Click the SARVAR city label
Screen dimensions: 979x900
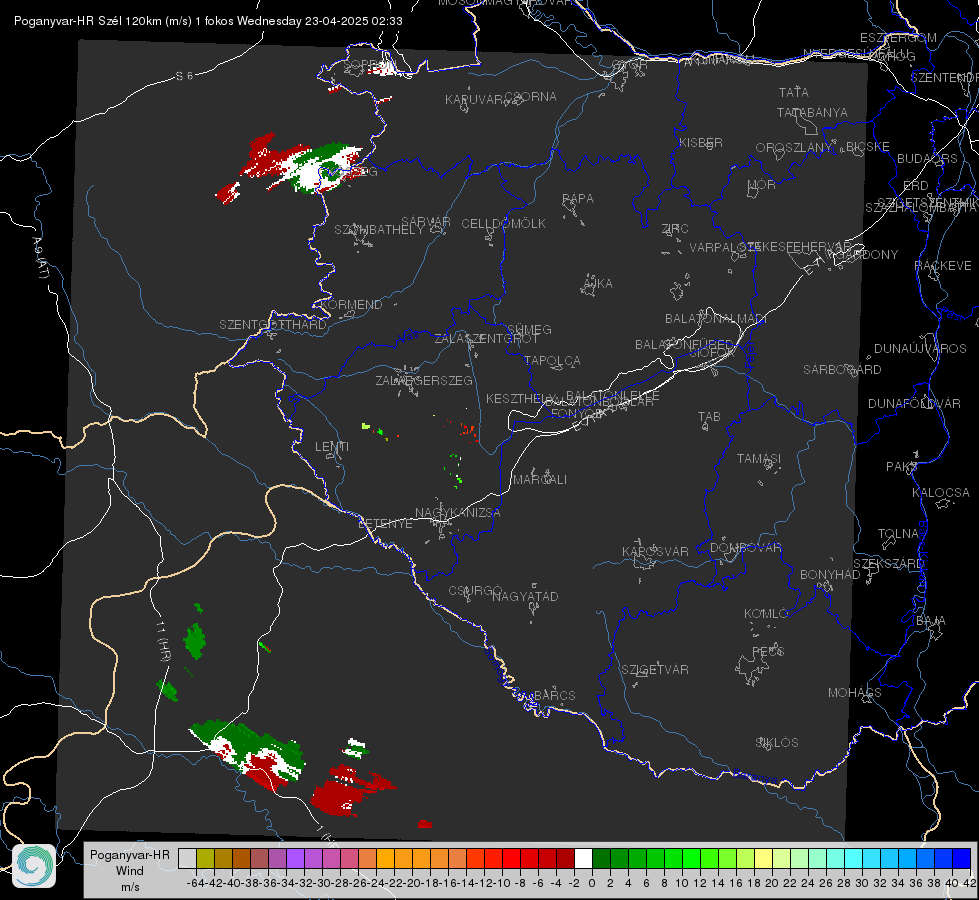coord(426,222)
